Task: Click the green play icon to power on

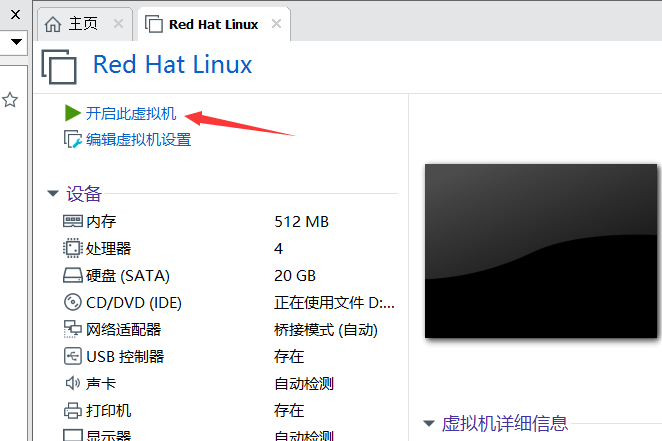Action: (73, 113)
